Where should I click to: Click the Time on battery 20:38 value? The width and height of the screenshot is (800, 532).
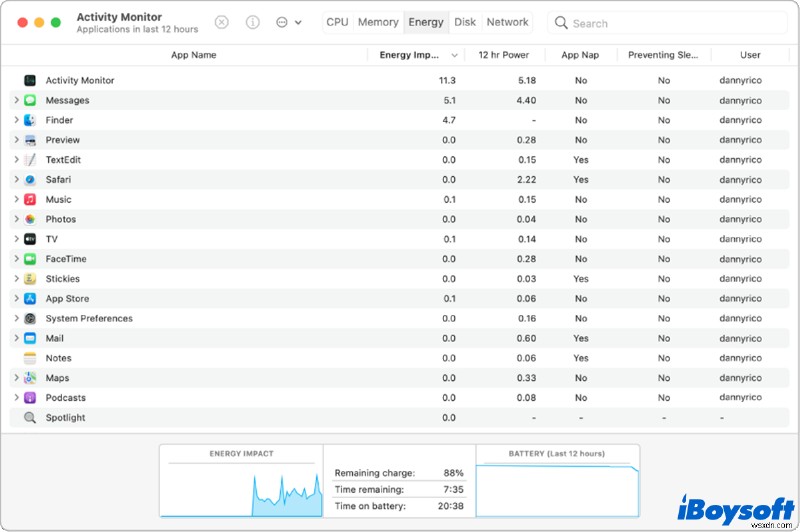(x=451, y=506)
